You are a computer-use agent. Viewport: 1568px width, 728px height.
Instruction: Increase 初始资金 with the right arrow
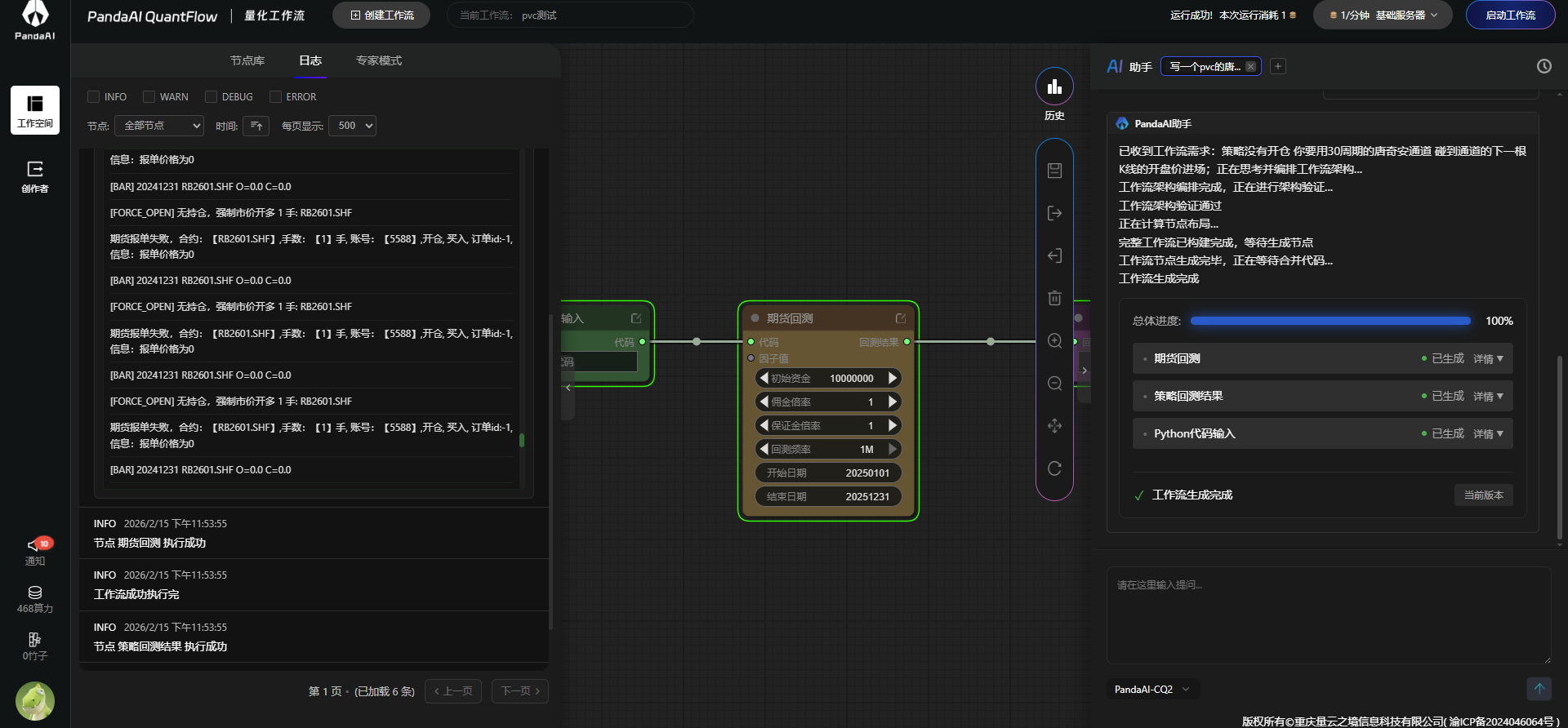point(893,378)
